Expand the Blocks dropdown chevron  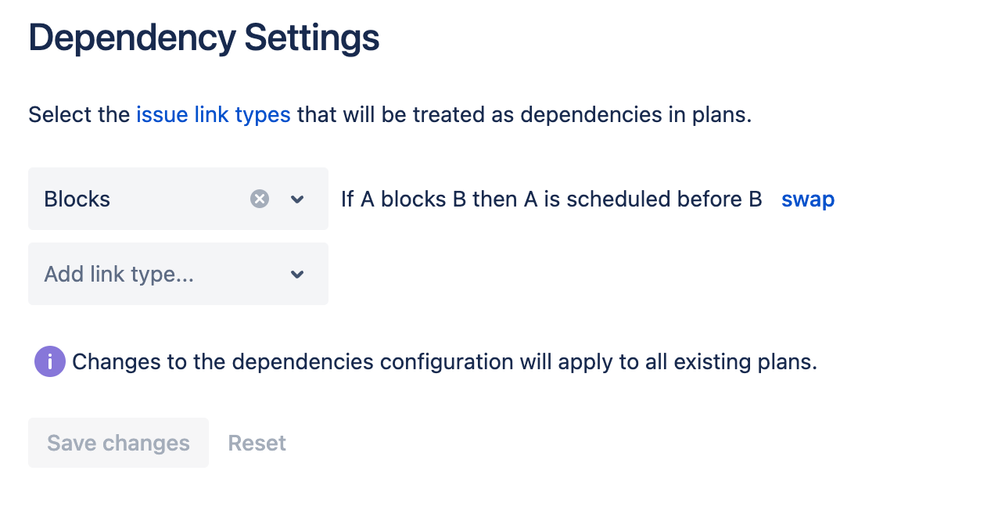click(297, 199)
